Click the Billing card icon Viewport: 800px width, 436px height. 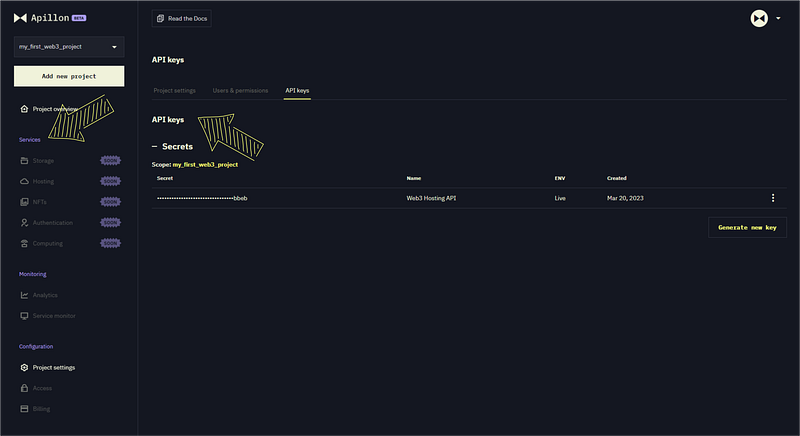pyautogui.click(x=24, y=409)
